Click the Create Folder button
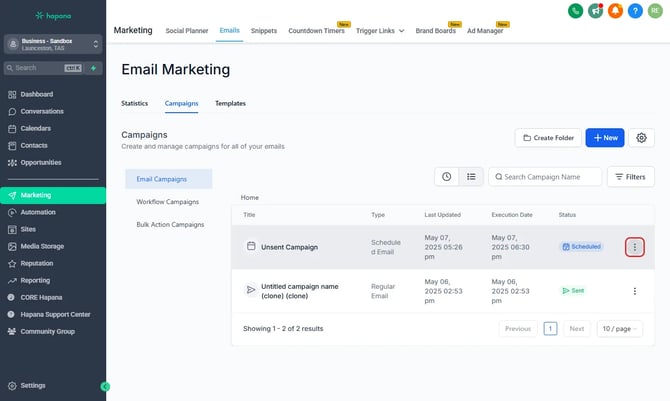Viewport: 670px width, 401px height. click(547, 137)
